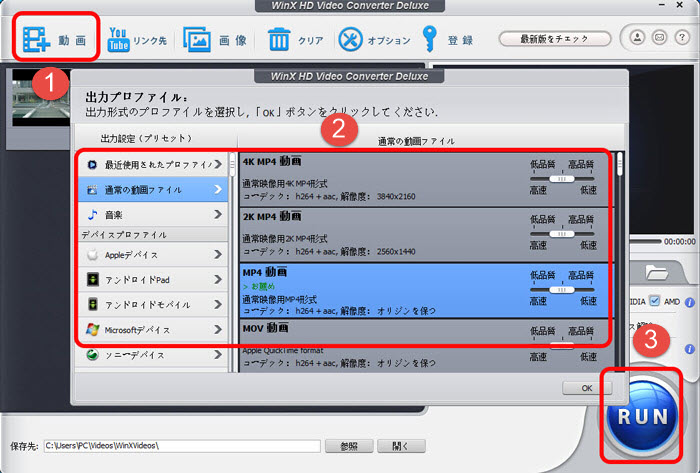The width and height of the screenshot is (700, 473).
Task: Click the Appleデバイス apple icon
Action: pyautogui.click(x=92, y=255)
